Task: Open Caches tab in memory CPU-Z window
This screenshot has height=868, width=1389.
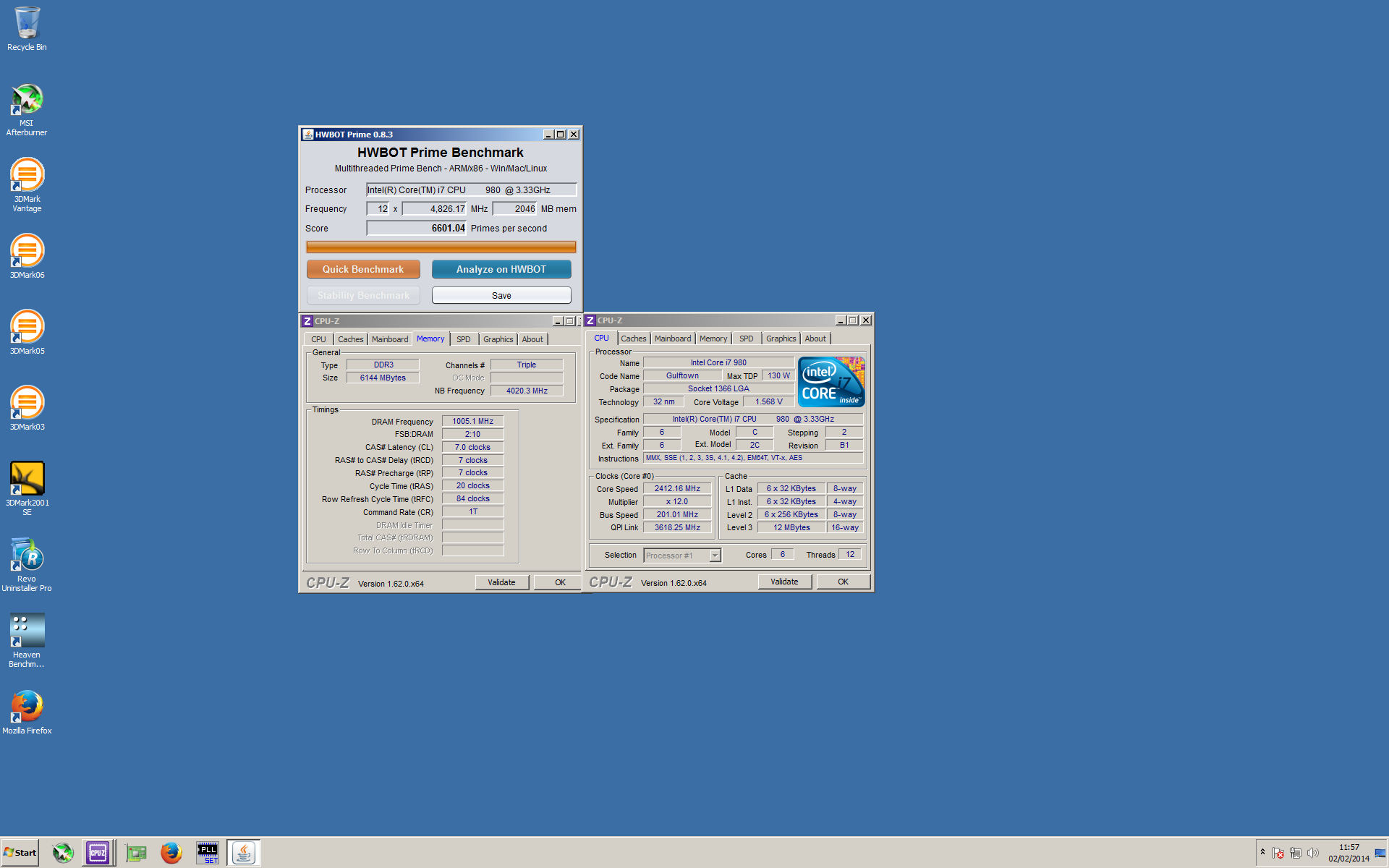Action: (351, 339)
